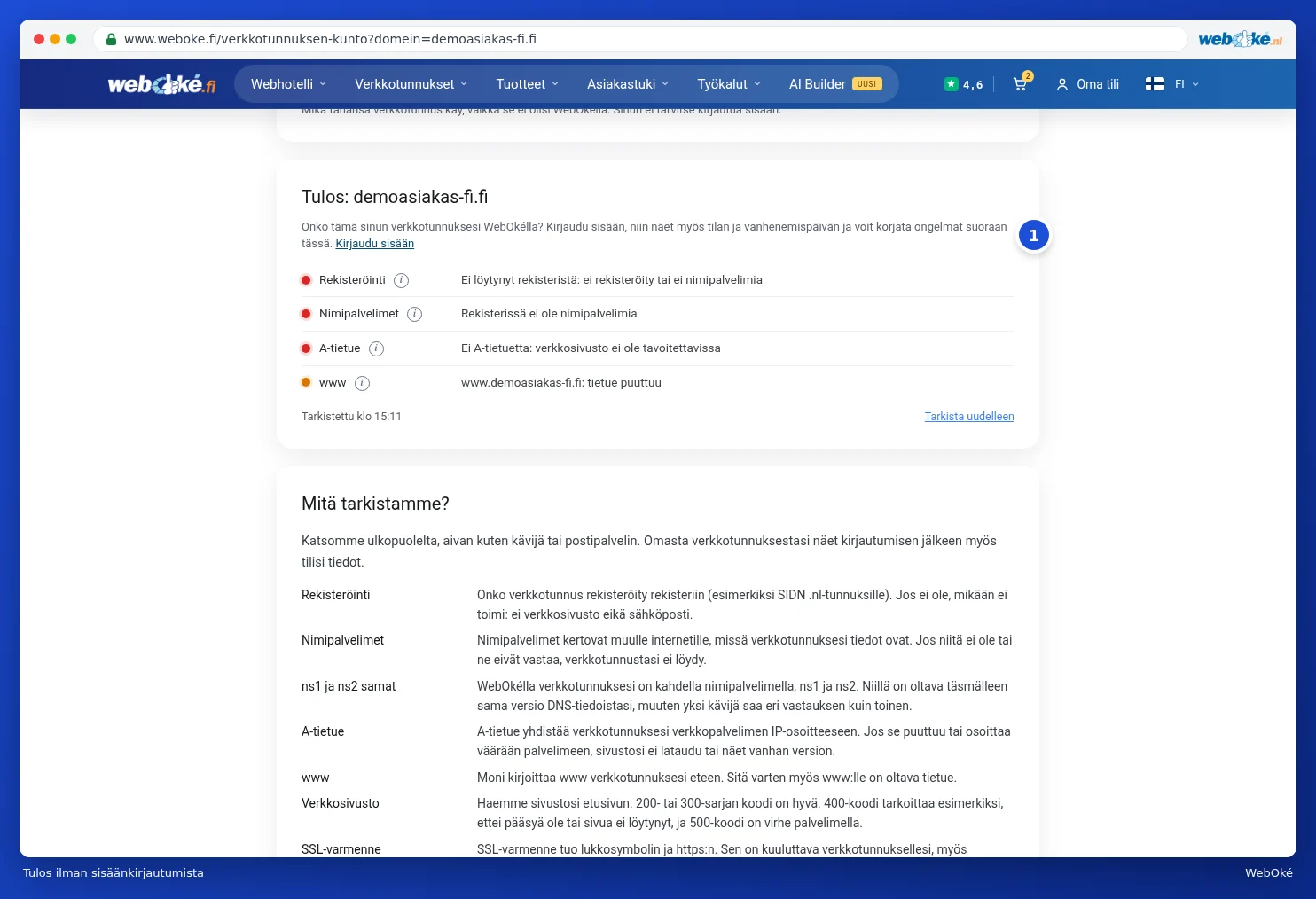Click 'Rekisterissä ei ole nimipalvelimia' text

(549, 314)
